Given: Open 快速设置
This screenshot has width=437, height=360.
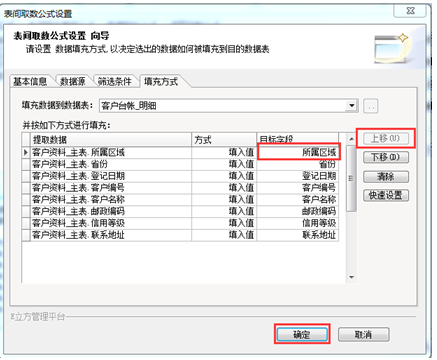Looking at the screenshot, I should (386, 195).
